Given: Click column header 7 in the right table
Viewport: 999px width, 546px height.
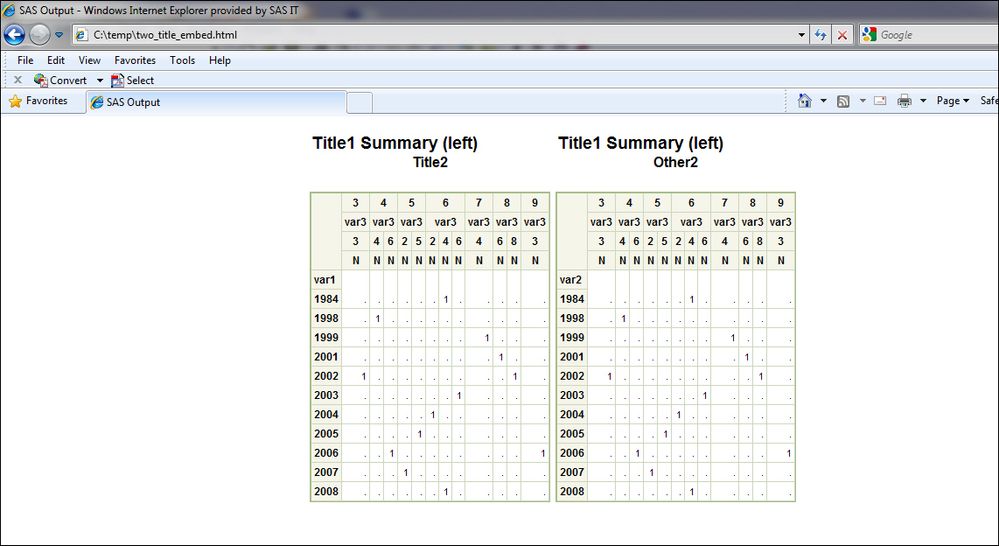Looking at the screenshot, I should (724, 203).
